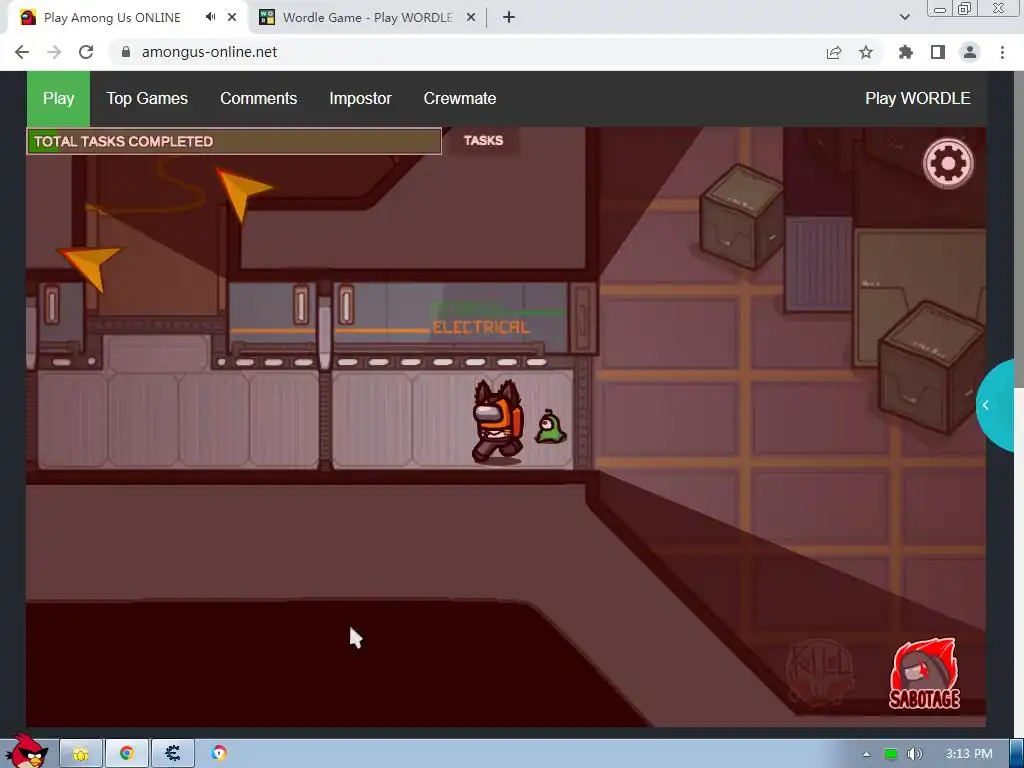Reload the current page

[x=86, y=52]
